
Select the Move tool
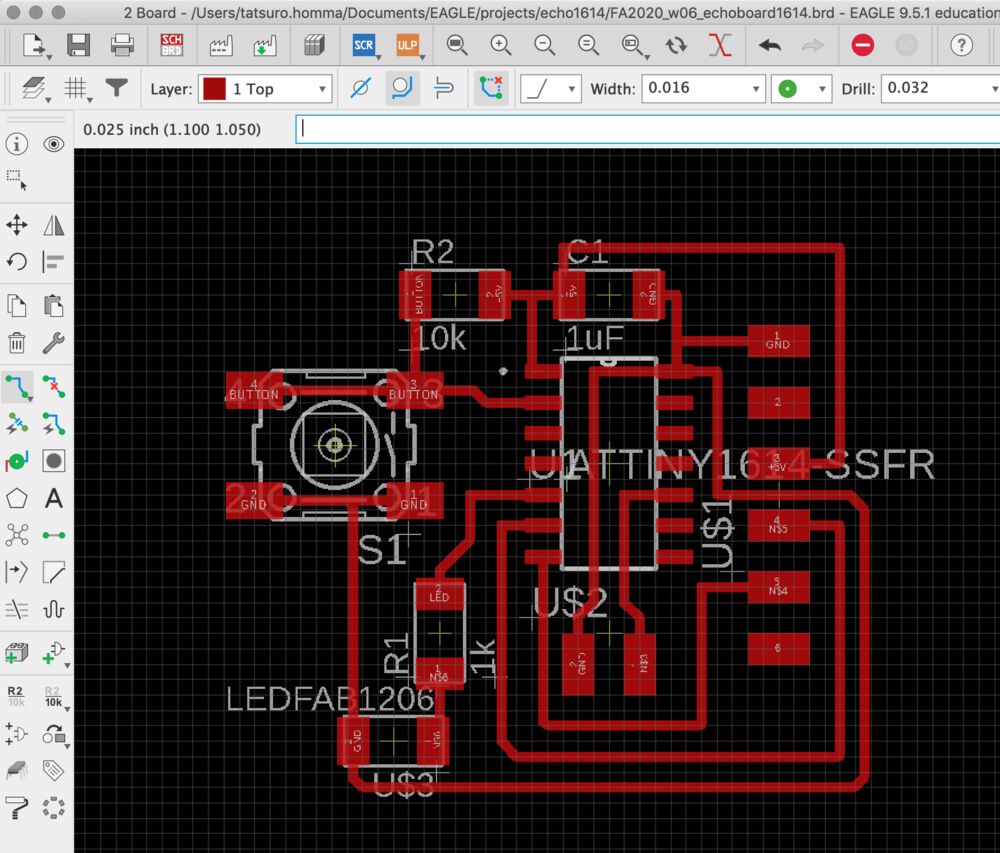pos(17,224)
